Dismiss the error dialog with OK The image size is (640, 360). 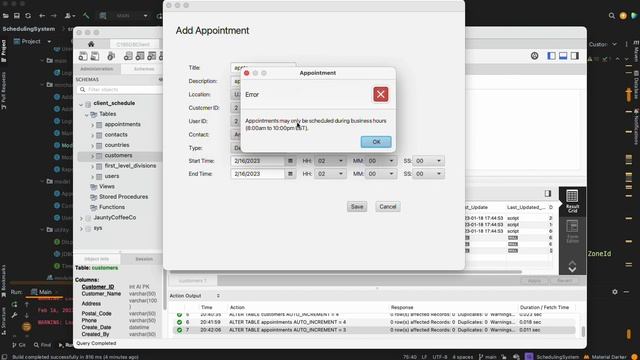[376, 142]
